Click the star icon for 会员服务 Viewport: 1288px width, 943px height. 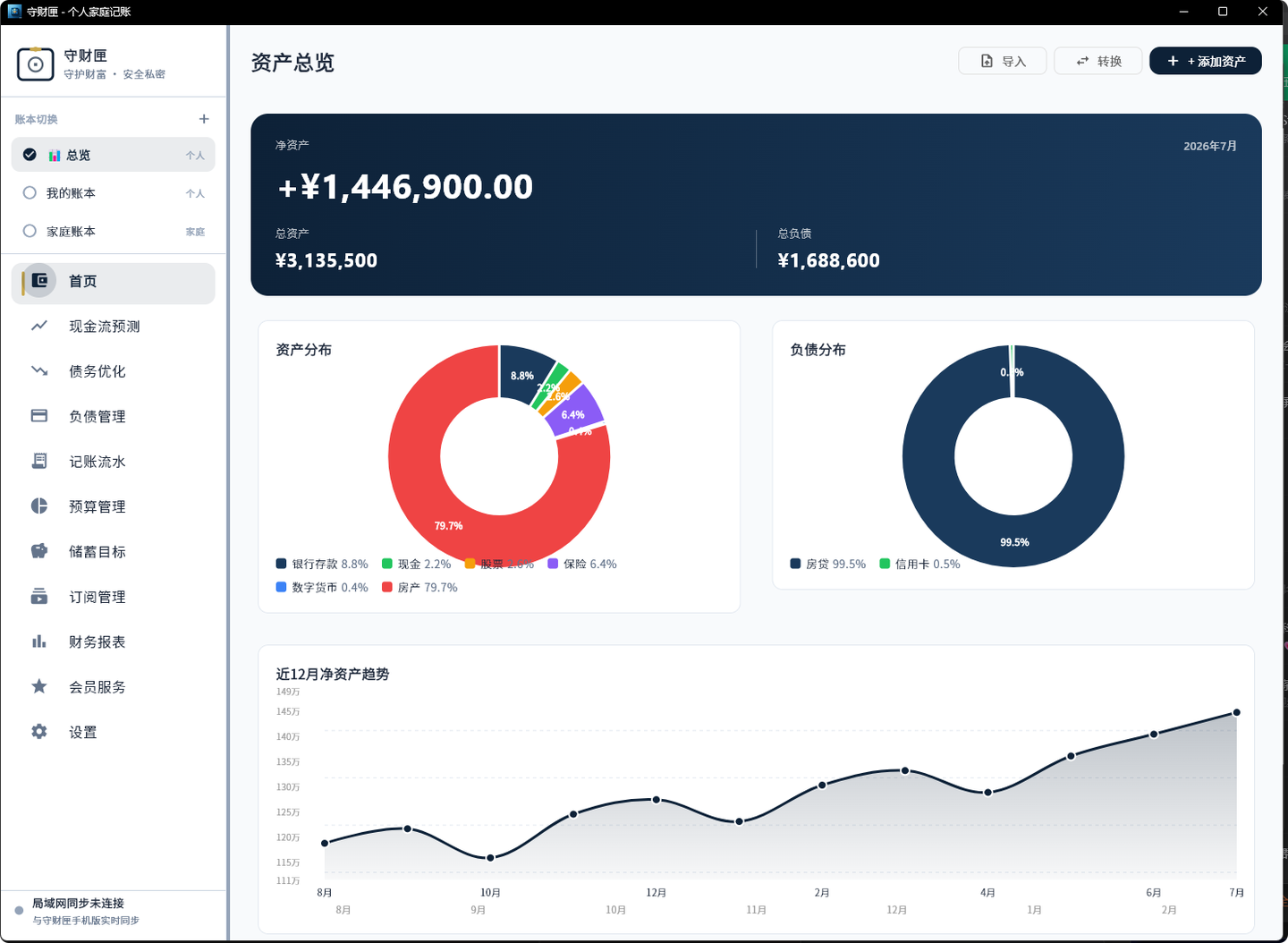[x=39, y=686]
